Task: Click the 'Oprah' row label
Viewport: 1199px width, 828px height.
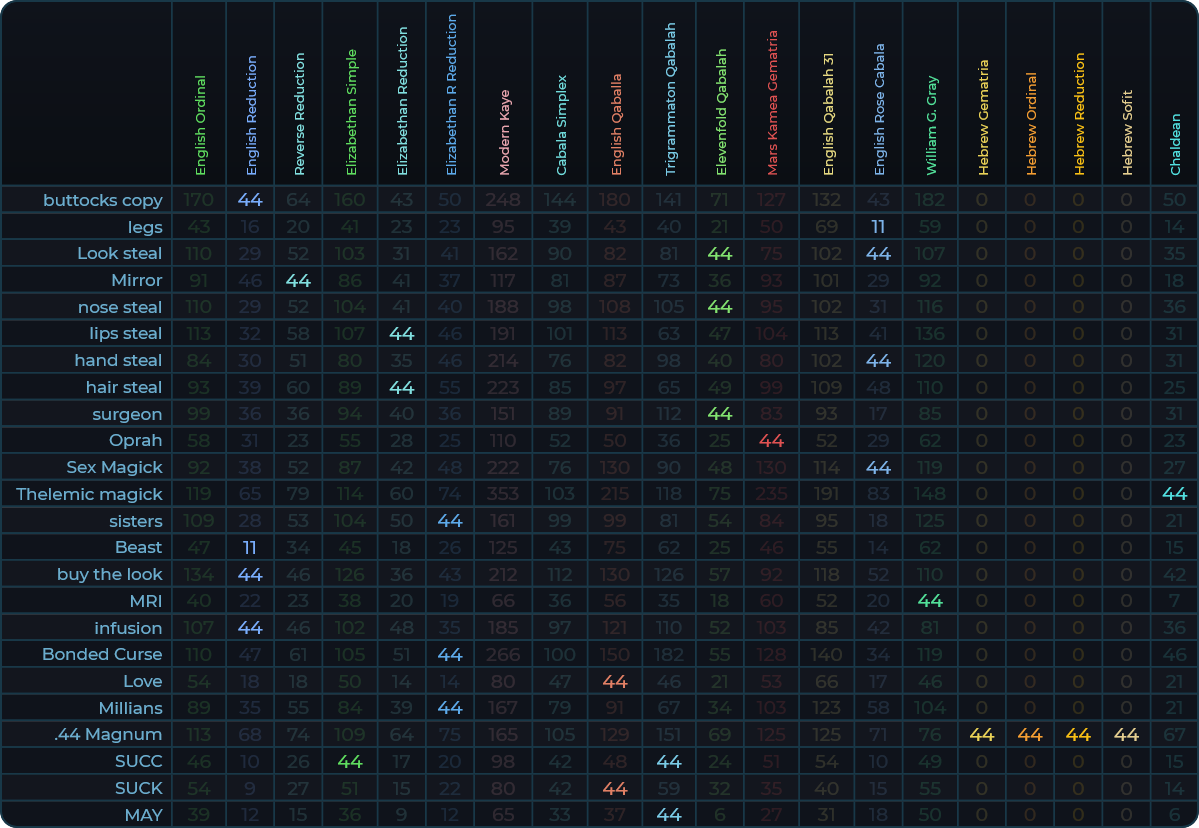Action: point(135,440)
